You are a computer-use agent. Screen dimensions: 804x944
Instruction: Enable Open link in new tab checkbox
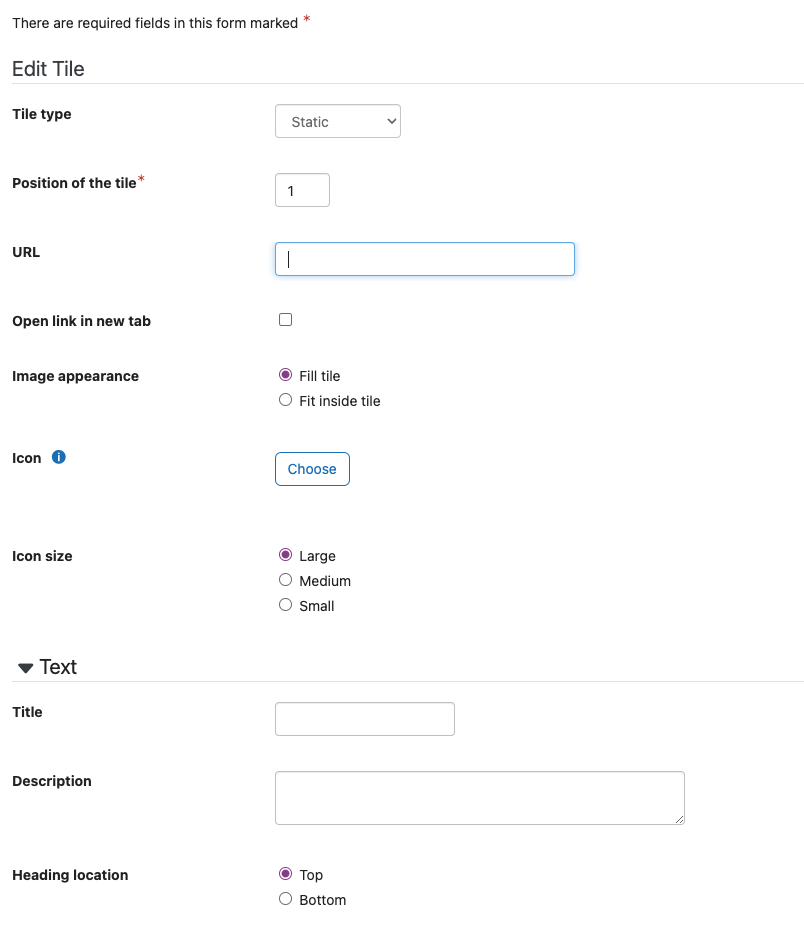point(285,320)
